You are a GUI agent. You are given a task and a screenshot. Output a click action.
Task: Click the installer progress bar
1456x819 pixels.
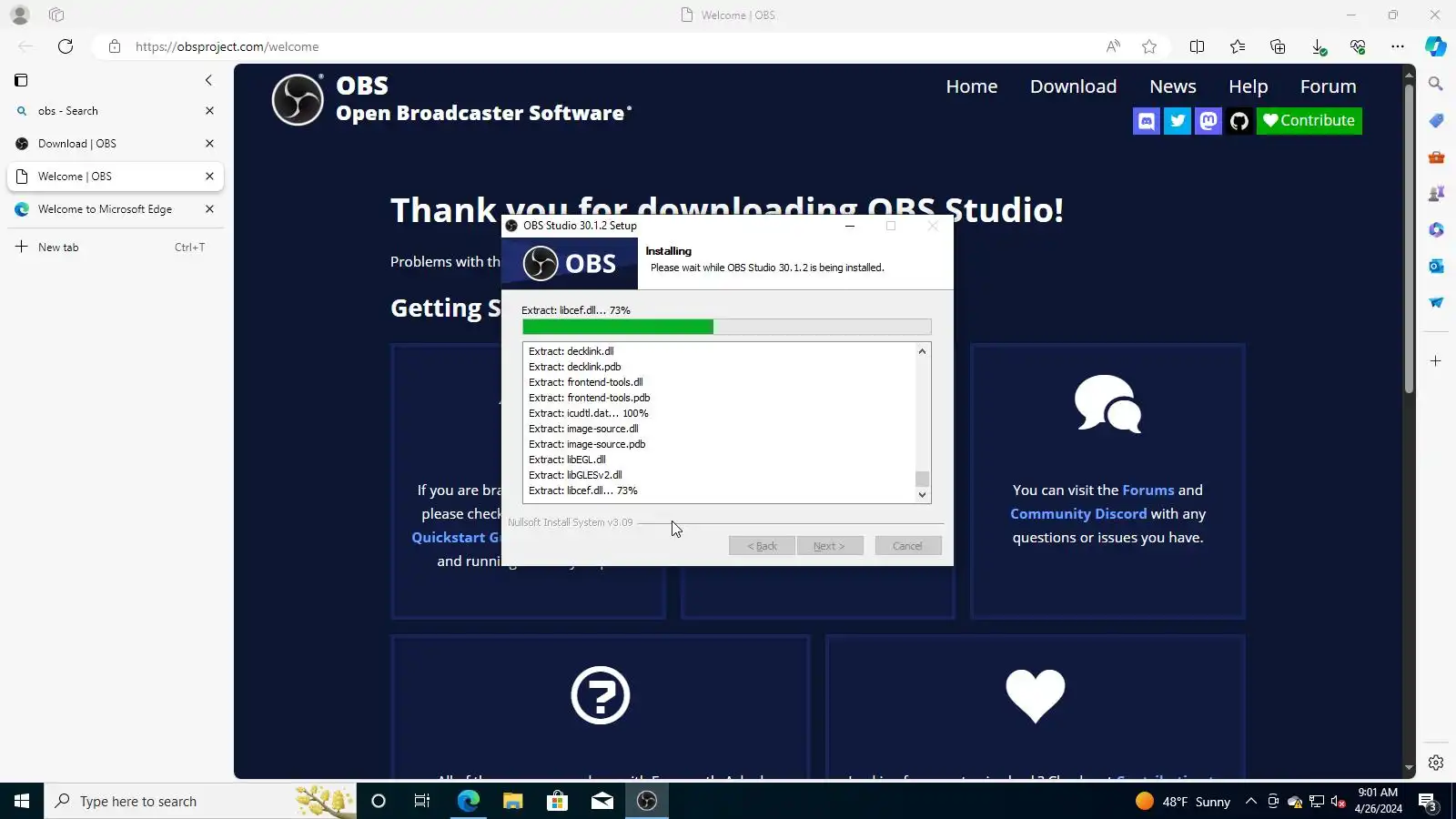point(726,327)
